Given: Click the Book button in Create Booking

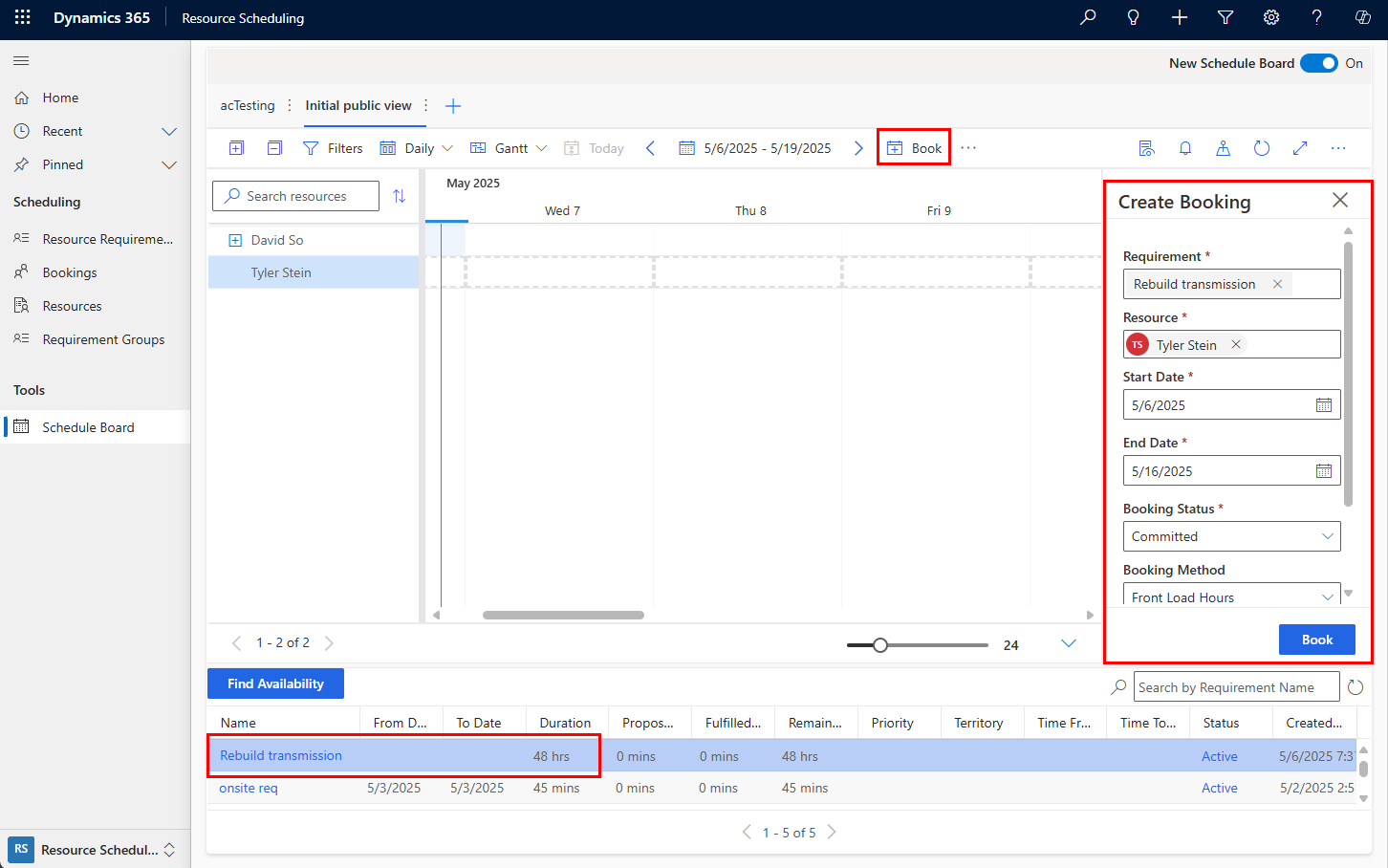Looking at the screenshot, I should 1316,640.
